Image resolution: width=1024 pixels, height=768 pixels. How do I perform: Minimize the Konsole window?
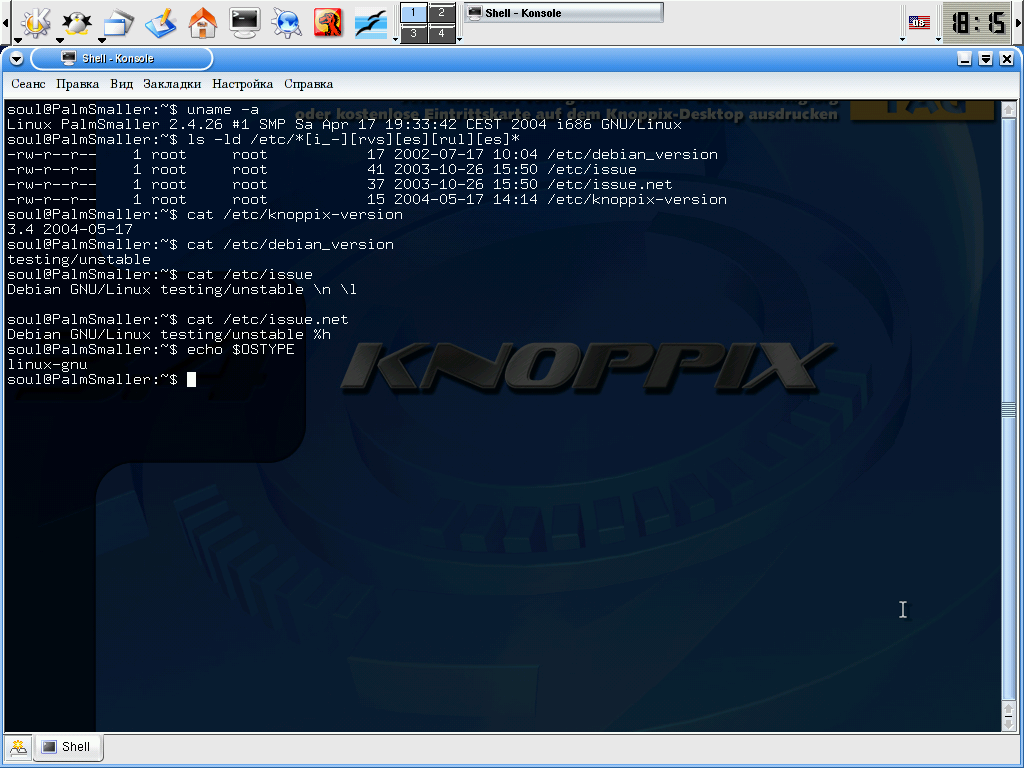[x=965, y=59]
